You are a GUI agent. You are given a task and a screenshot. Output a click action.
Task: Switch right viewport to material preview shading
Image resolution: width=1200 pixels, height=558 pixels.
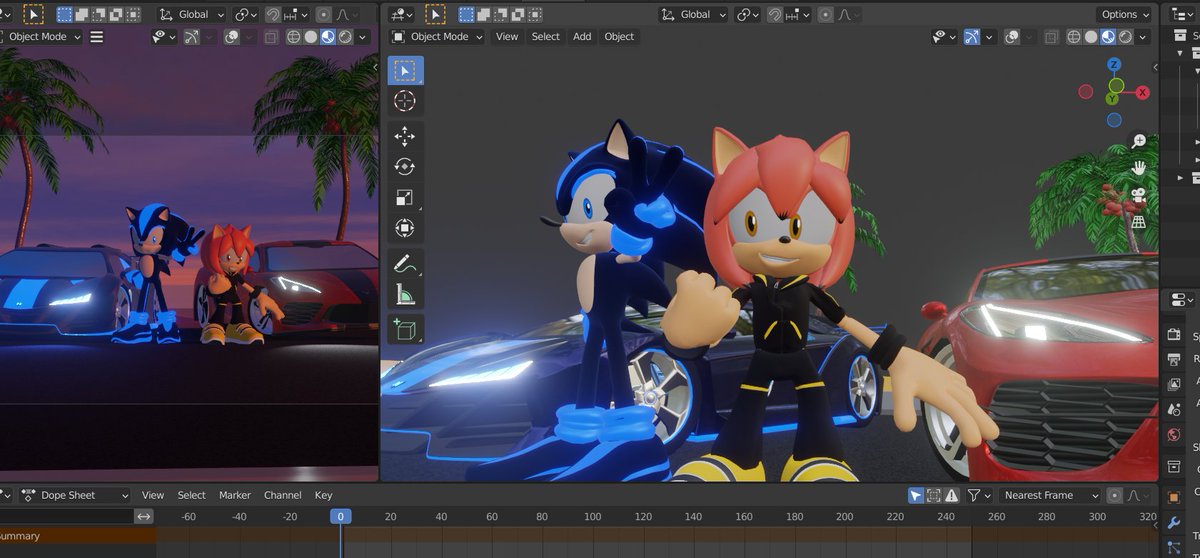(1108, 37)
